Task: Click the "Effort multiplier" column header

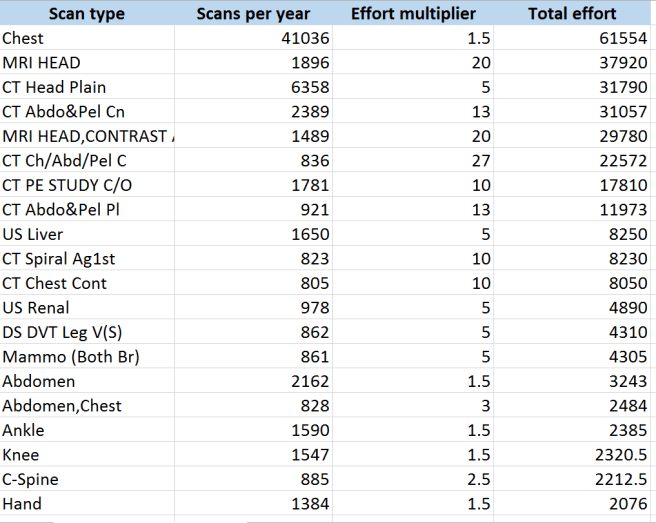Action: tap(413, 14)
